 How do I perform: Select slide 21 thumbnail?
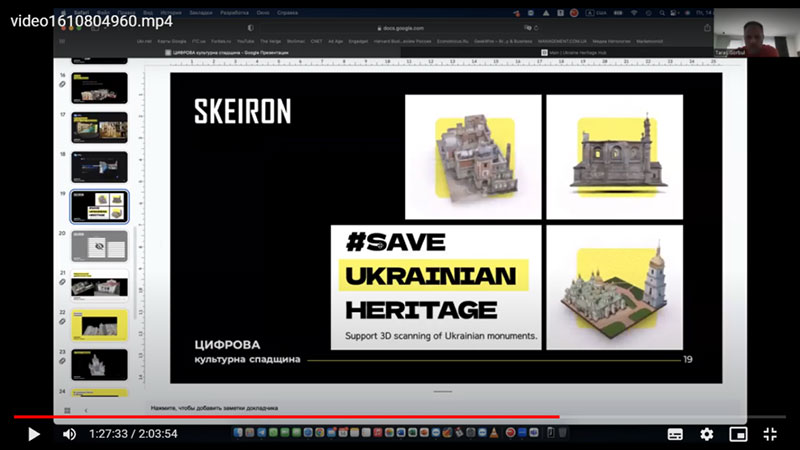tap(99, 285)
